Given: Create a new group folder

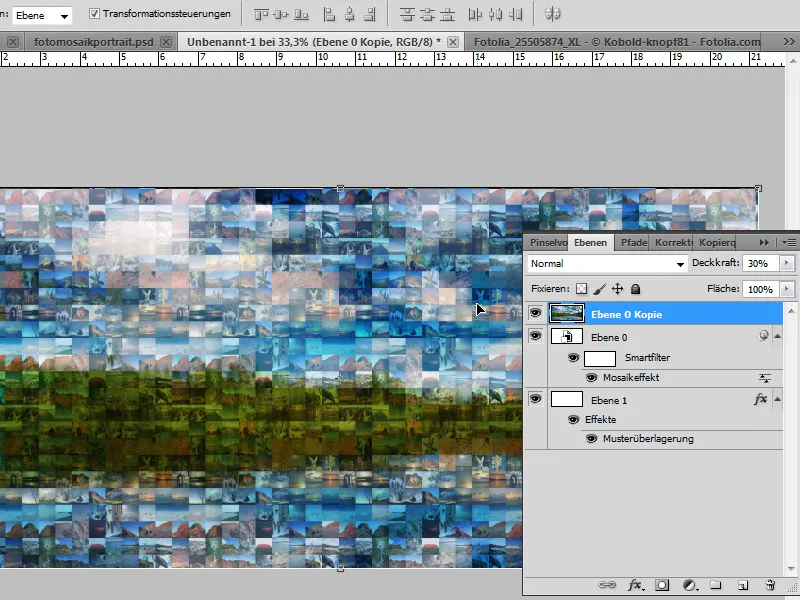Looking at the screenshot, I should pos(716,585).
